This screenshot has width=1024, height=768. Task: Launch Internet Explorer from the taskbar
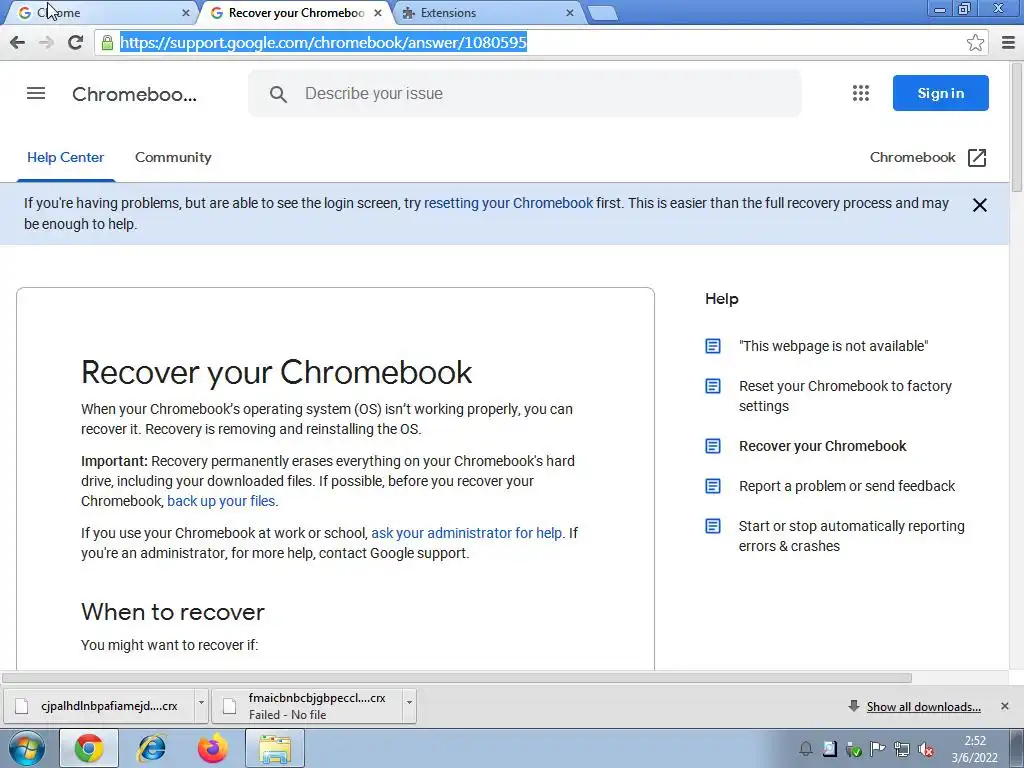pyautogui.click(x=152, y=748)
